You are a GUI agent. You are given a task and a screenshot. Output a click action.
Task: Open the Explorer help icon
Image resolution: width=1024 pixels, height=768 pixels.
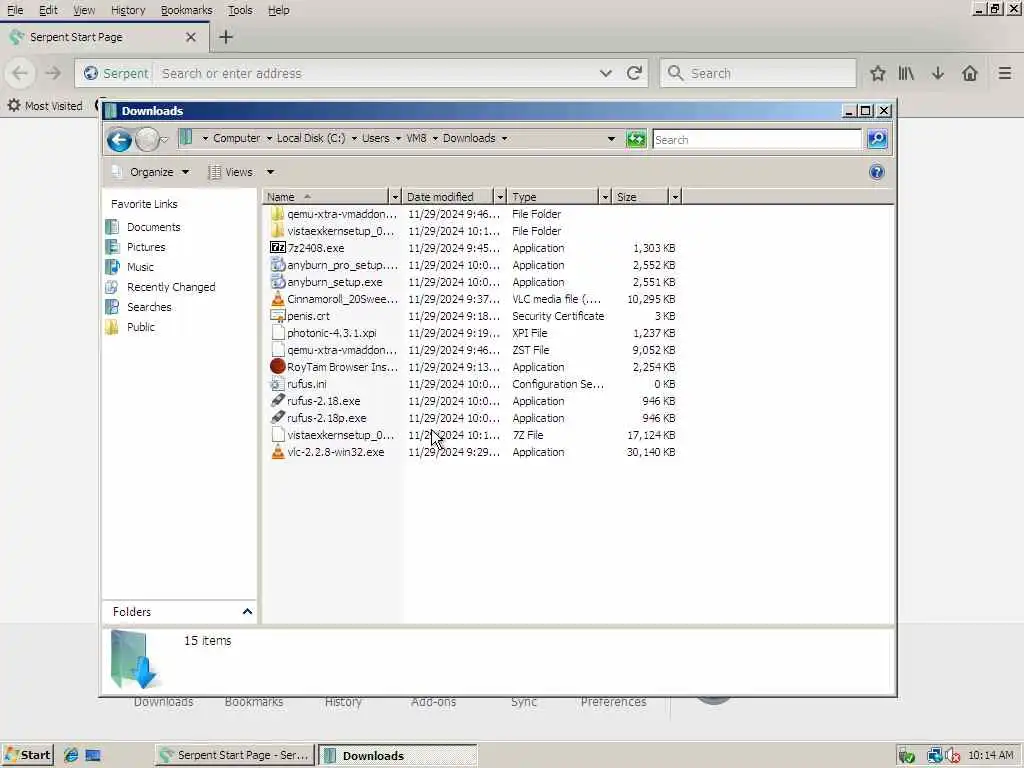[876, 172]
